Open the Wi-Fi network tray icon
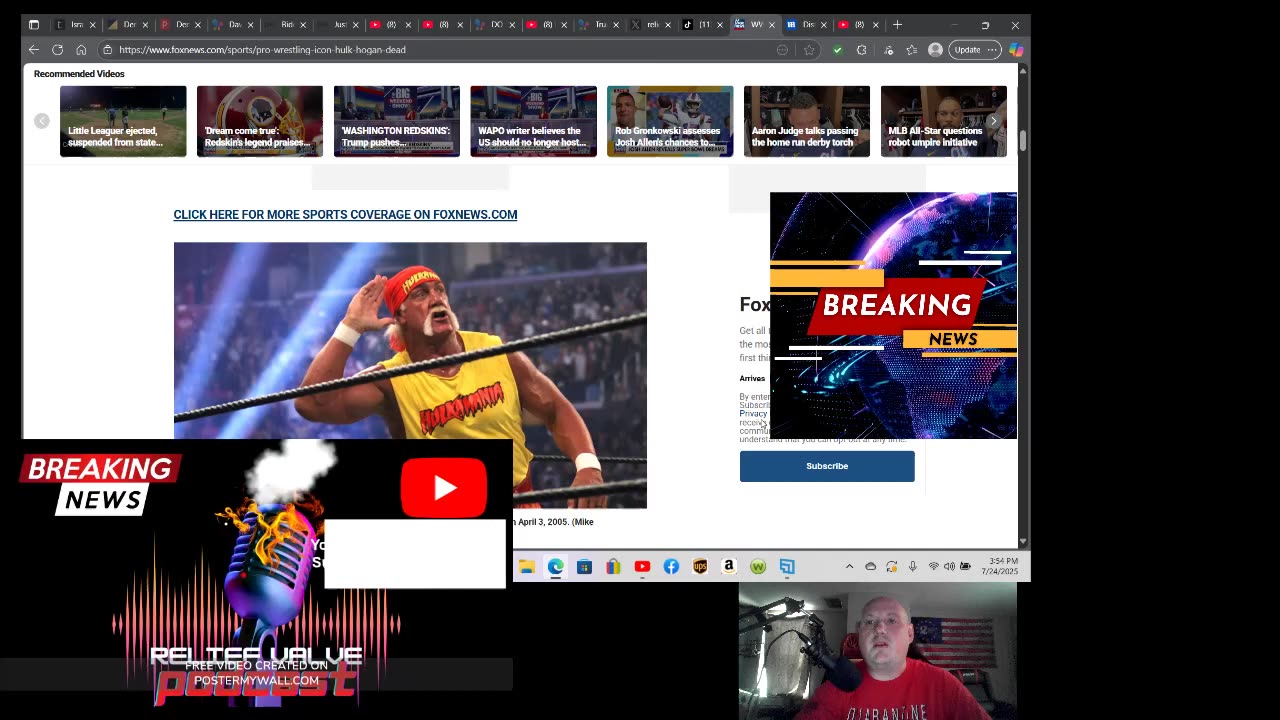The image size is (1280, 720). (x=934, y=567)
